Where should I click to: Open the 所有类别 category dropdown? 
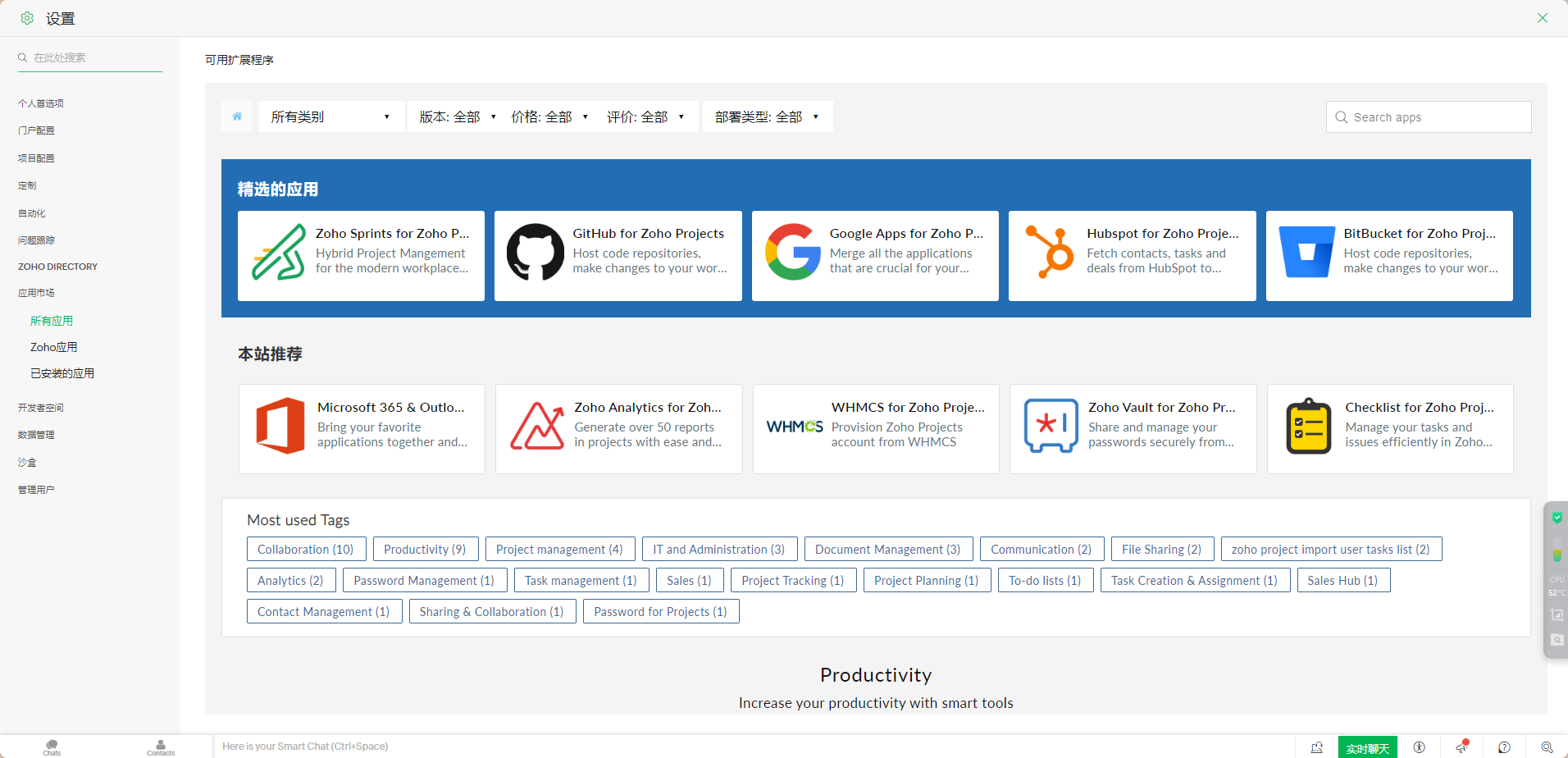tap(331, 116)
